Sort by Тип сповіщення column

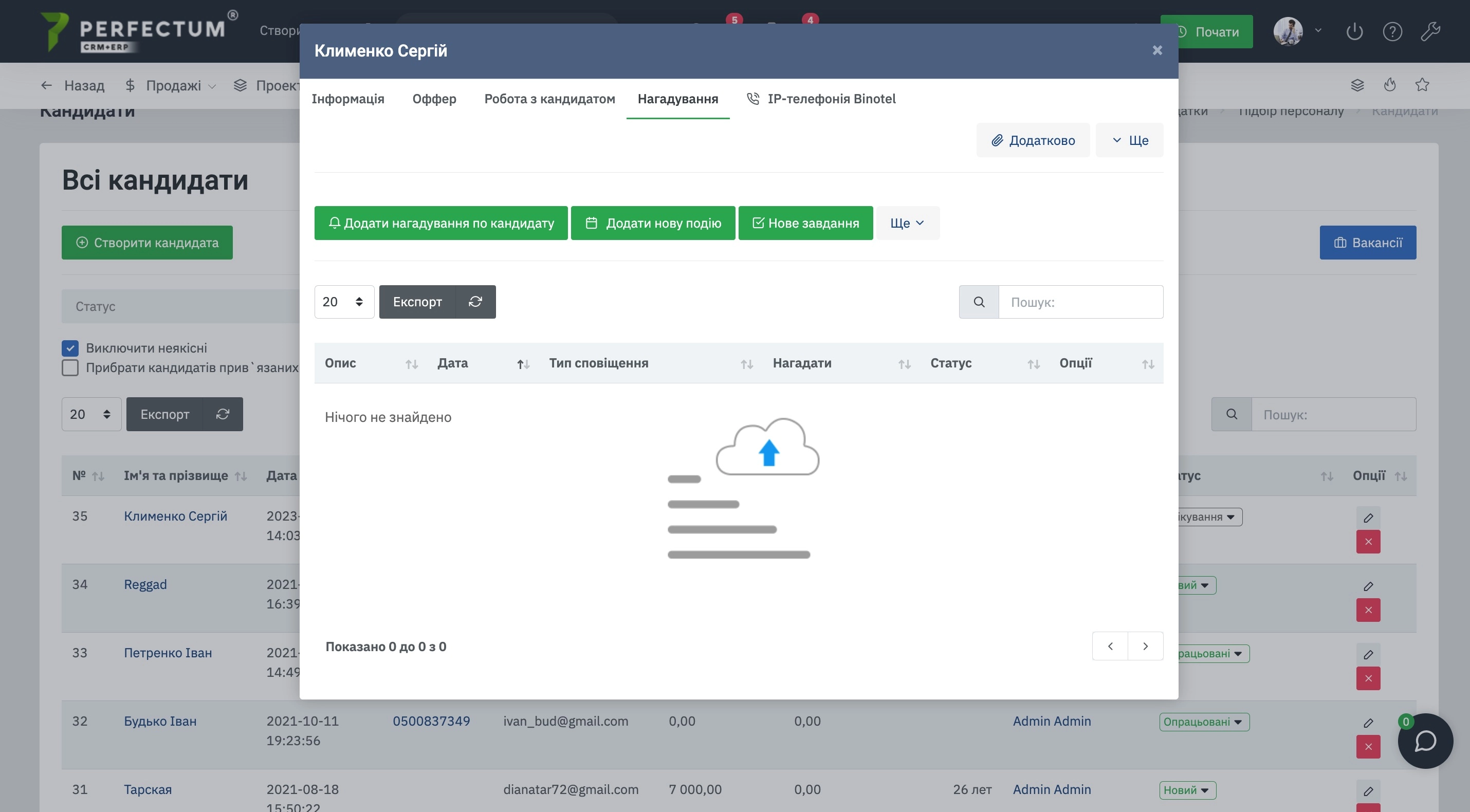click(x=651, y=363)
